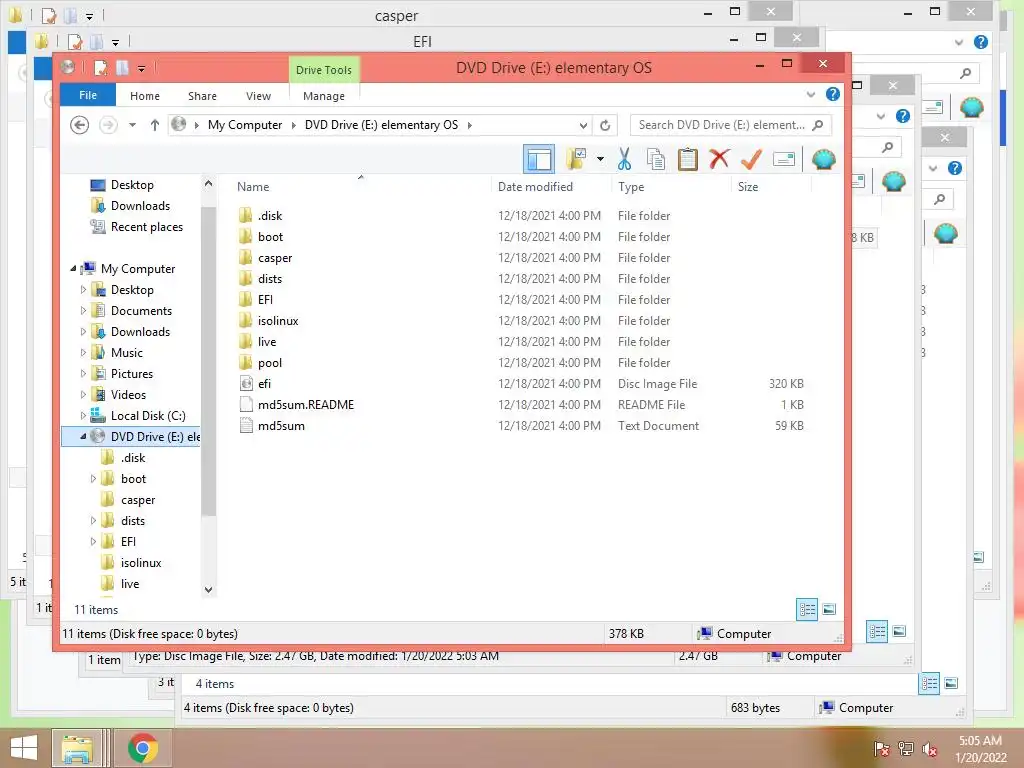Open the Help question mark icon
The width and height of the screenshot is (1024, 768).
[x=833, y=95]
